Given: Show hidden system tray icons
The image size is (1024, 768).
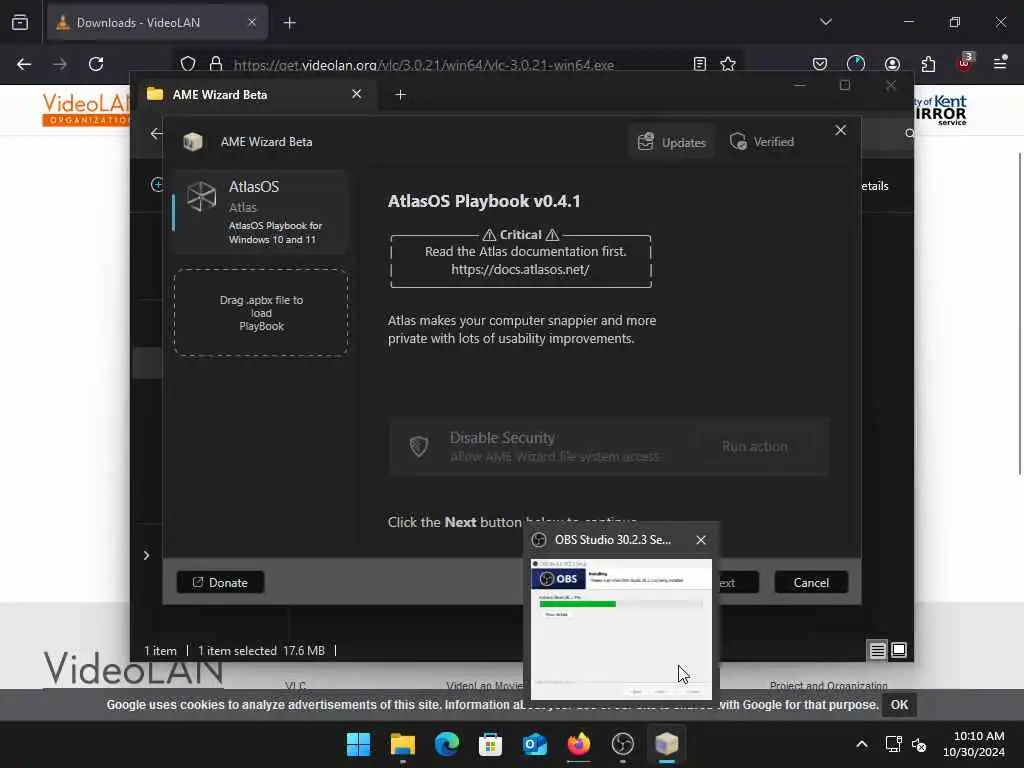Looking at the screenshot, I should (862, 744).
